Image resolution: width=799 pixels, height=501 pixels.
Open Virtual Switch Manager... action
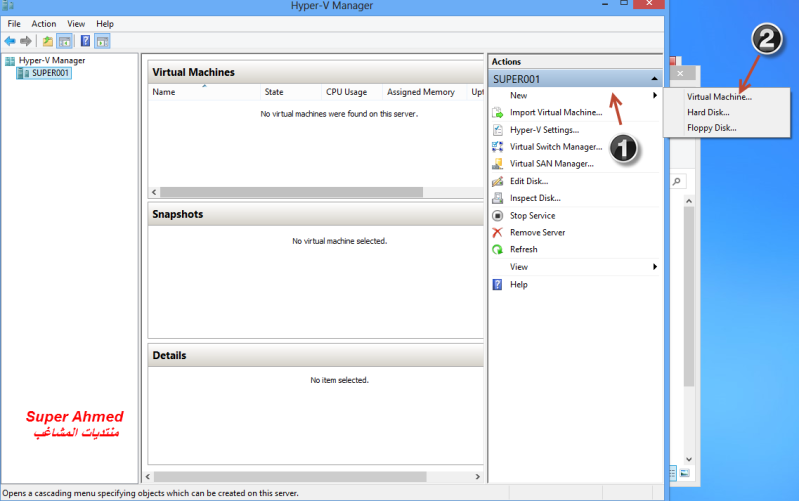click(556, 147)
